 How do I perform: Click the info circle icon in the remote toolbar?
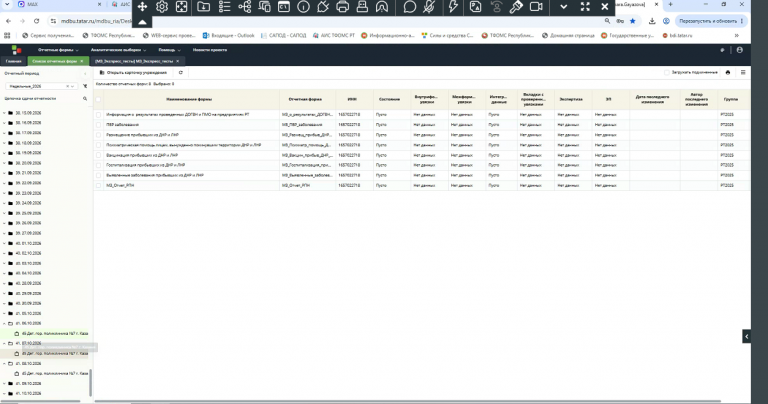click(303, 7)
